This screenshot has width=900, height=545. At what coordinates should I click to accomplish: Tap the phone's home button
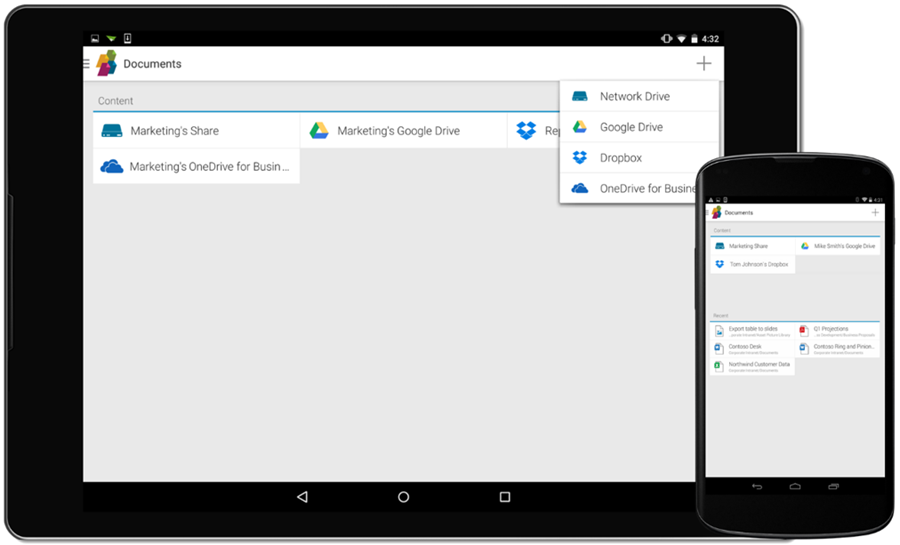[x=795, y=486]
